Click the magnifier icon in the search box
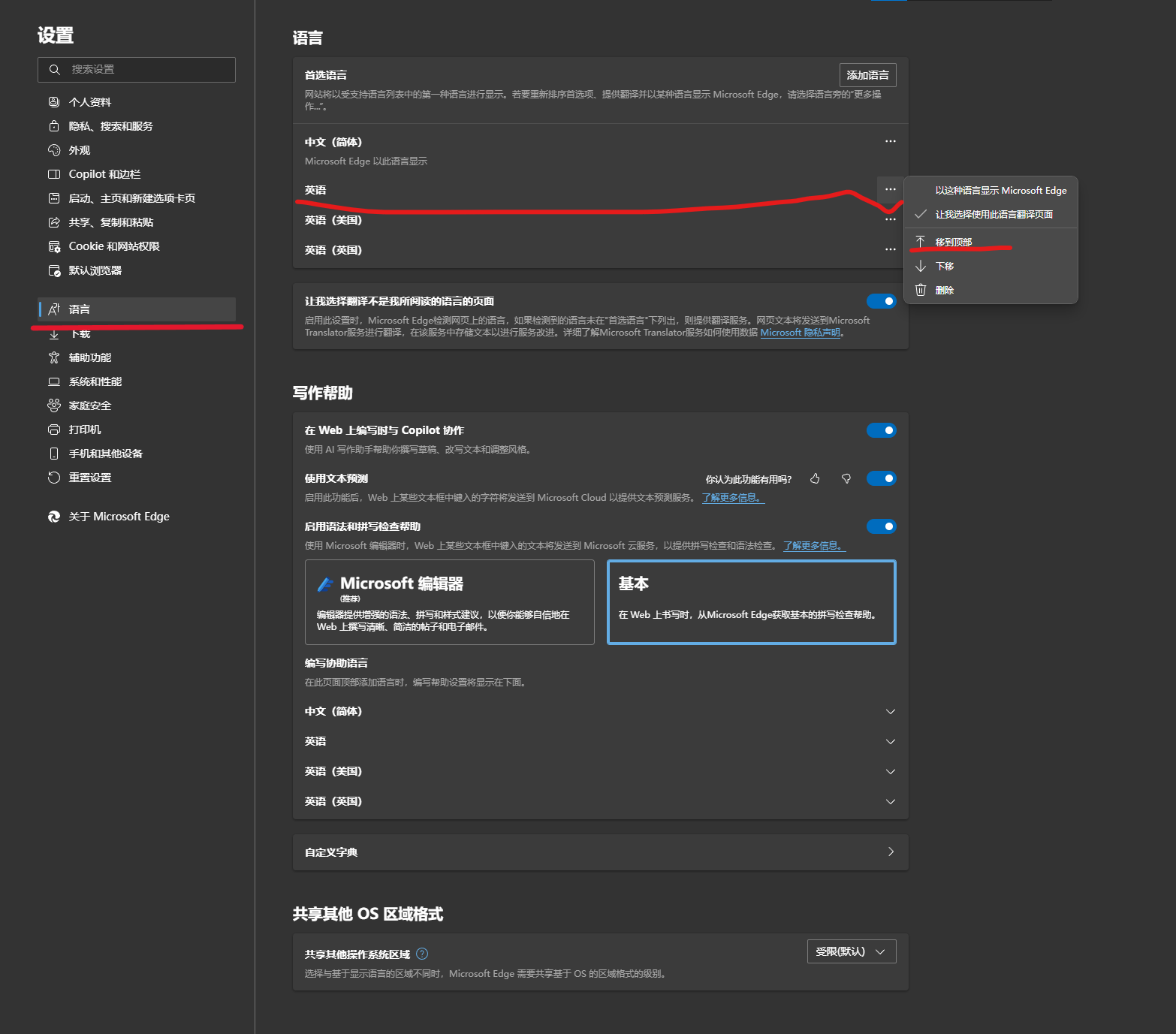The width and height of the screenshot is (1176, 1034). (x=54, y=70)
